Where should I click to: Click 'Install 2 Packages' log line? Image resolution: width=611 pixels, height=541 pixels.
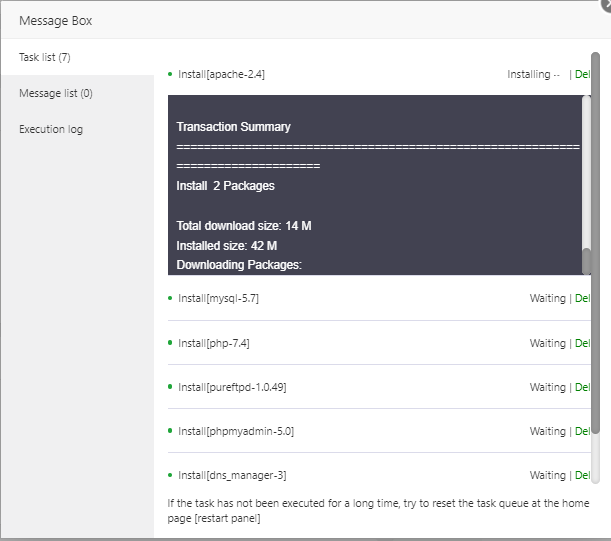(x=225, y=186)
